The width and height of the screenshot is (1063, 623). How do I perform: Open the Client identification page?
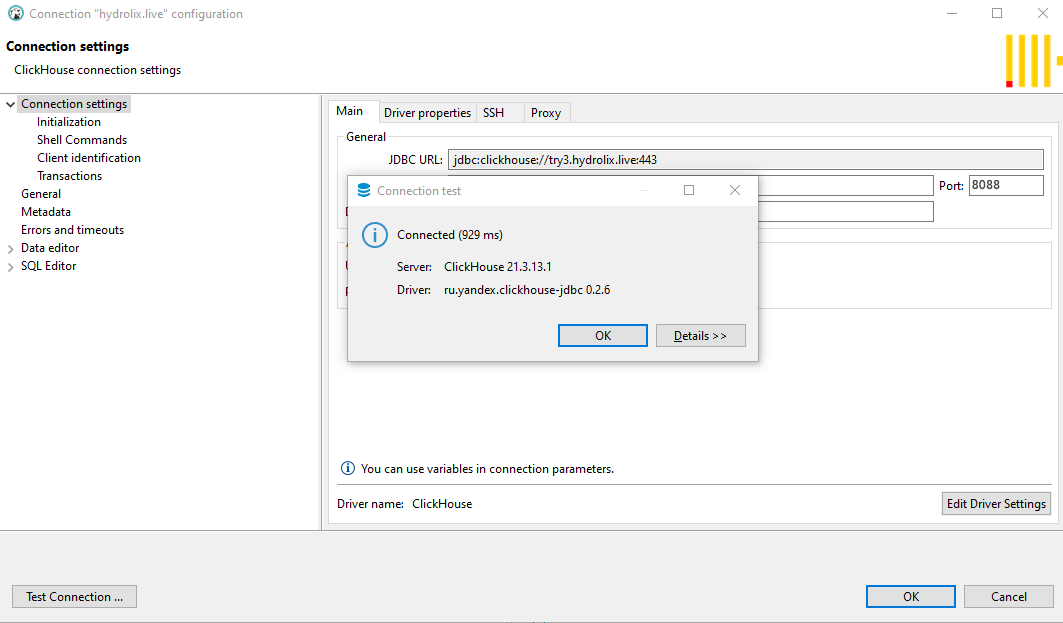89,158
